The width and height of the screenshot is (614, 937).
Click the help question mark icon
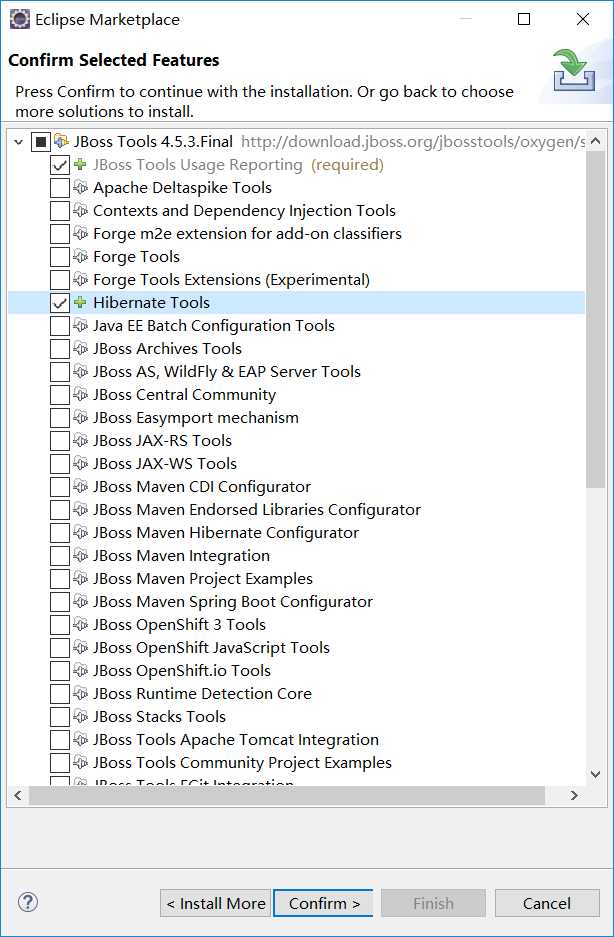point(28,903)
